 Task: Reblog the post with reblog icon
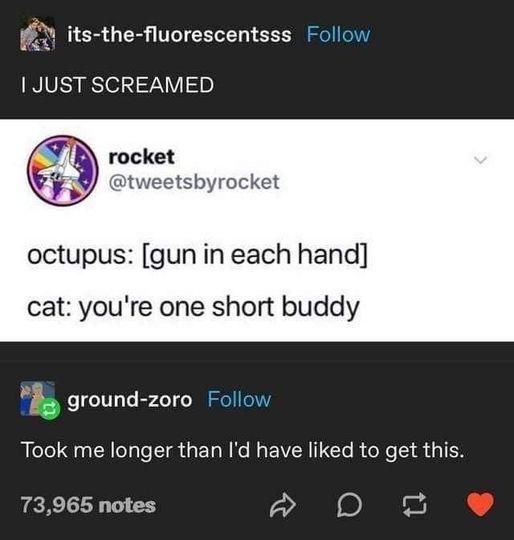(415, 505)
